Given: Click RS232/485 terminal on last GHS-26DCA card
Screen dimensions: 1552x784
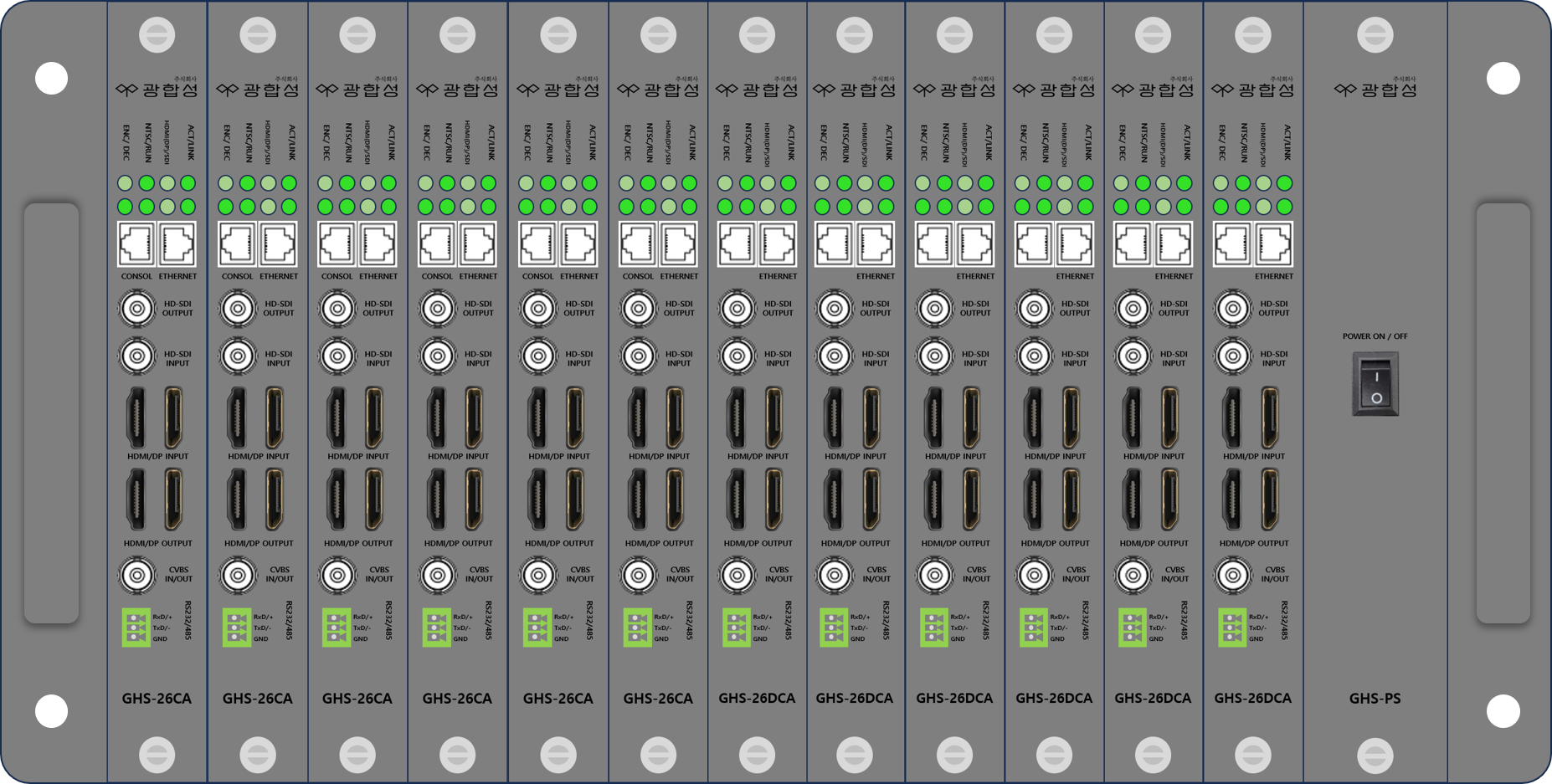Looking at the screenshot, I should coord(1231,628).
